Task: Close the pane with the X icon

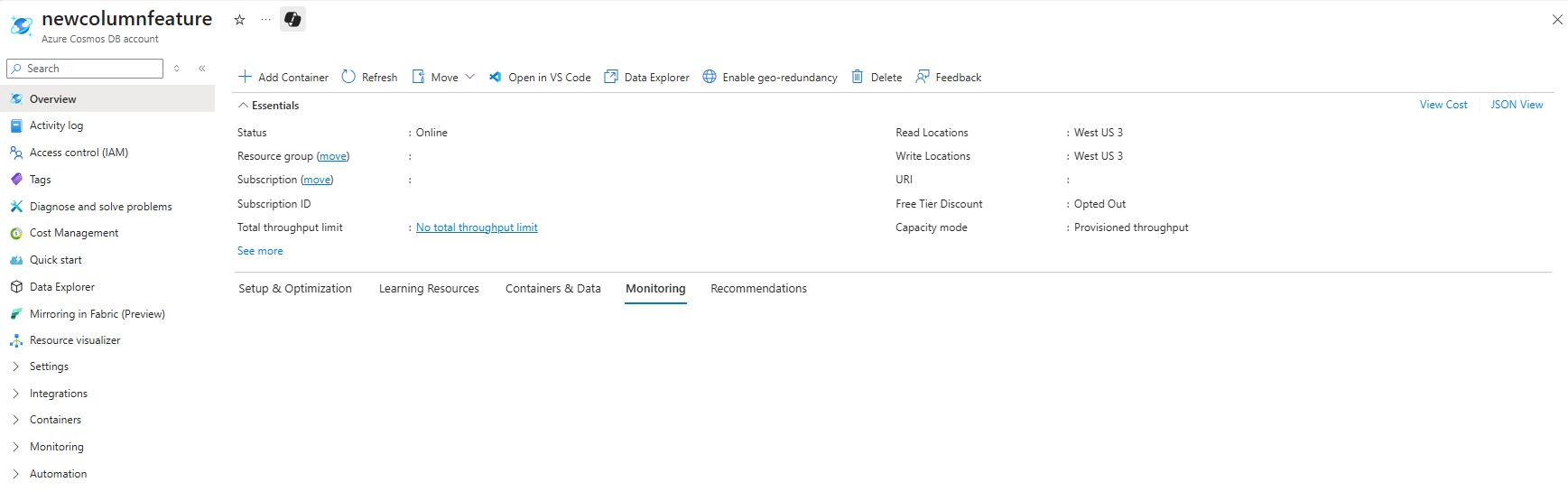Action: click(x=1557, y=20)
